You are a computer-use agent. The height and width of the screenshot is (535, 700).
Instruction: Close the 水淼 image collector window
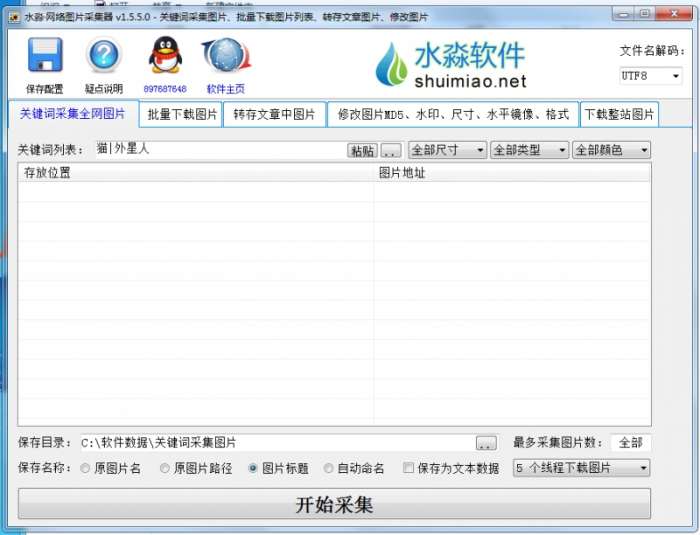(x=674, y=13)
